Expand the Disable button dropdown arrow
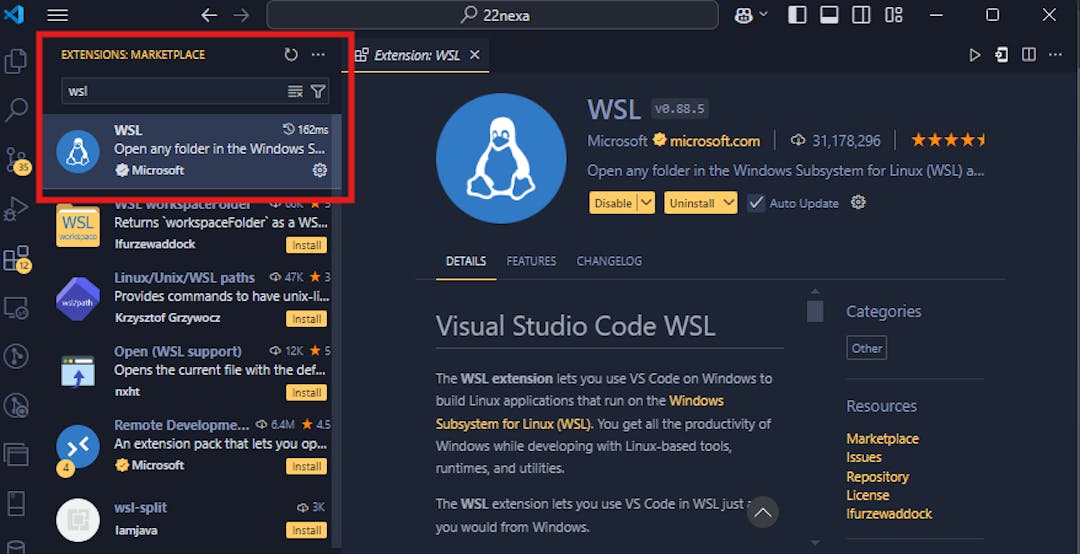Image resolution: width=1080 pixels, height=554 pixels. (646, 203)
